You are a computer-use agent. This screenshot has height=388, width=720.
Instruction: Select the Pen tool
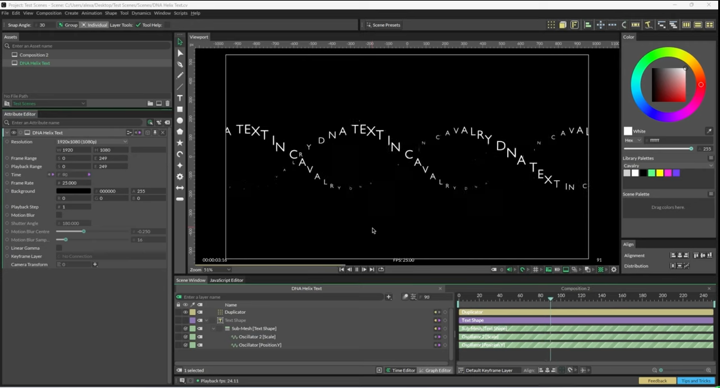pos(180,64)
